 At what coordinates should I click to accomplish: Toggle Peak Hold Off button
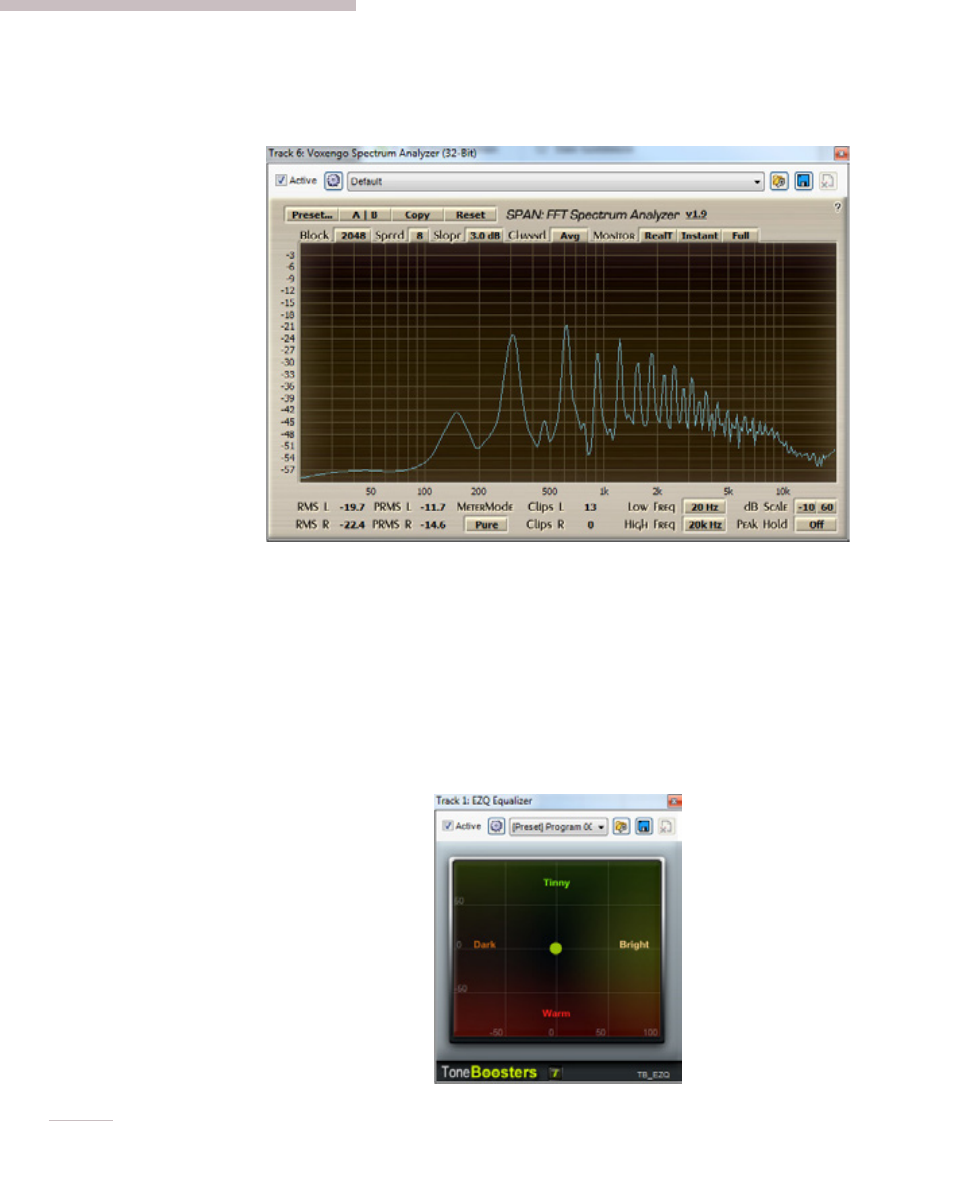click(x=816, y=525)
